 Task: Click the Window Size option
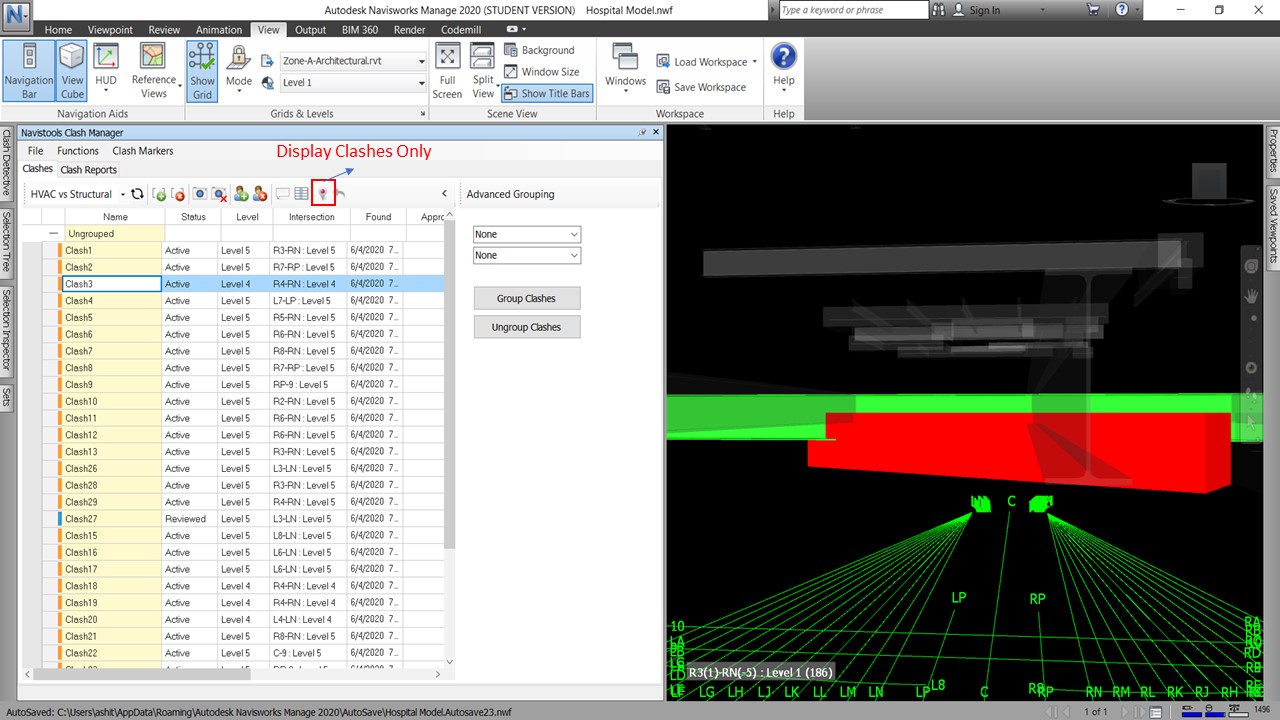pyautogui.click(x=541, y=72)
